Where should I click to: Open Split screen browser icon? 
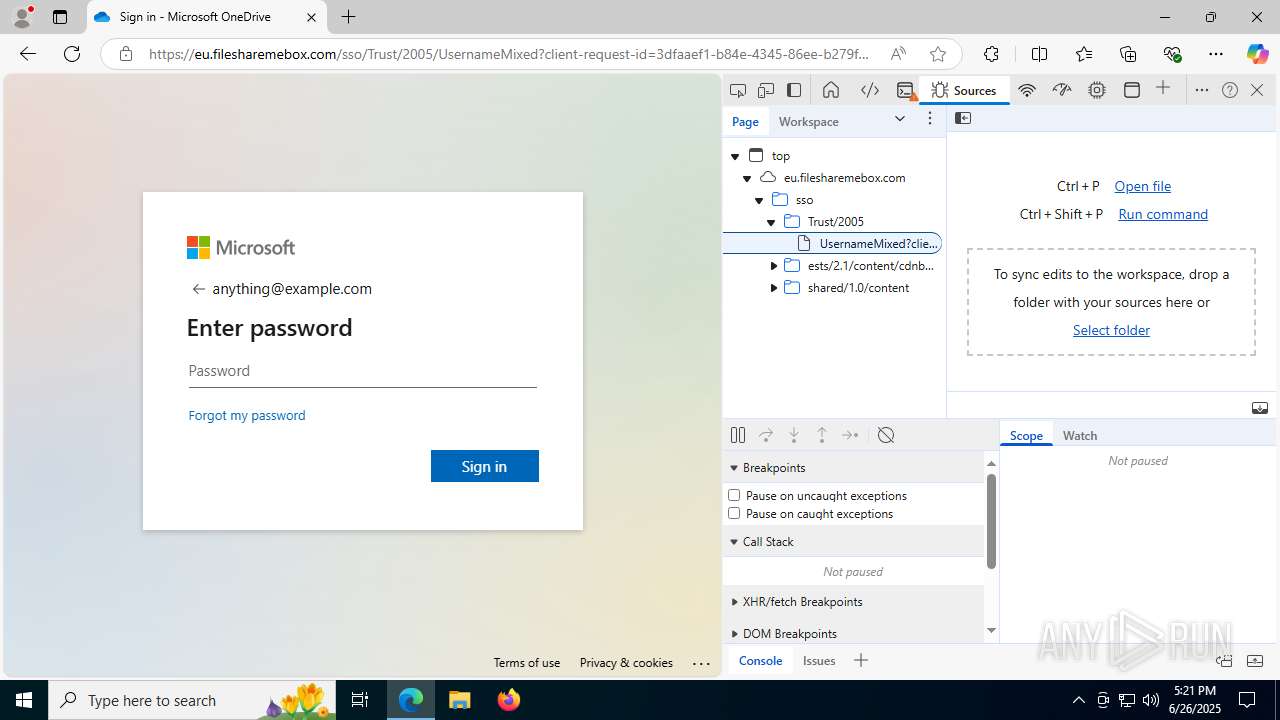click(1039, 54)
